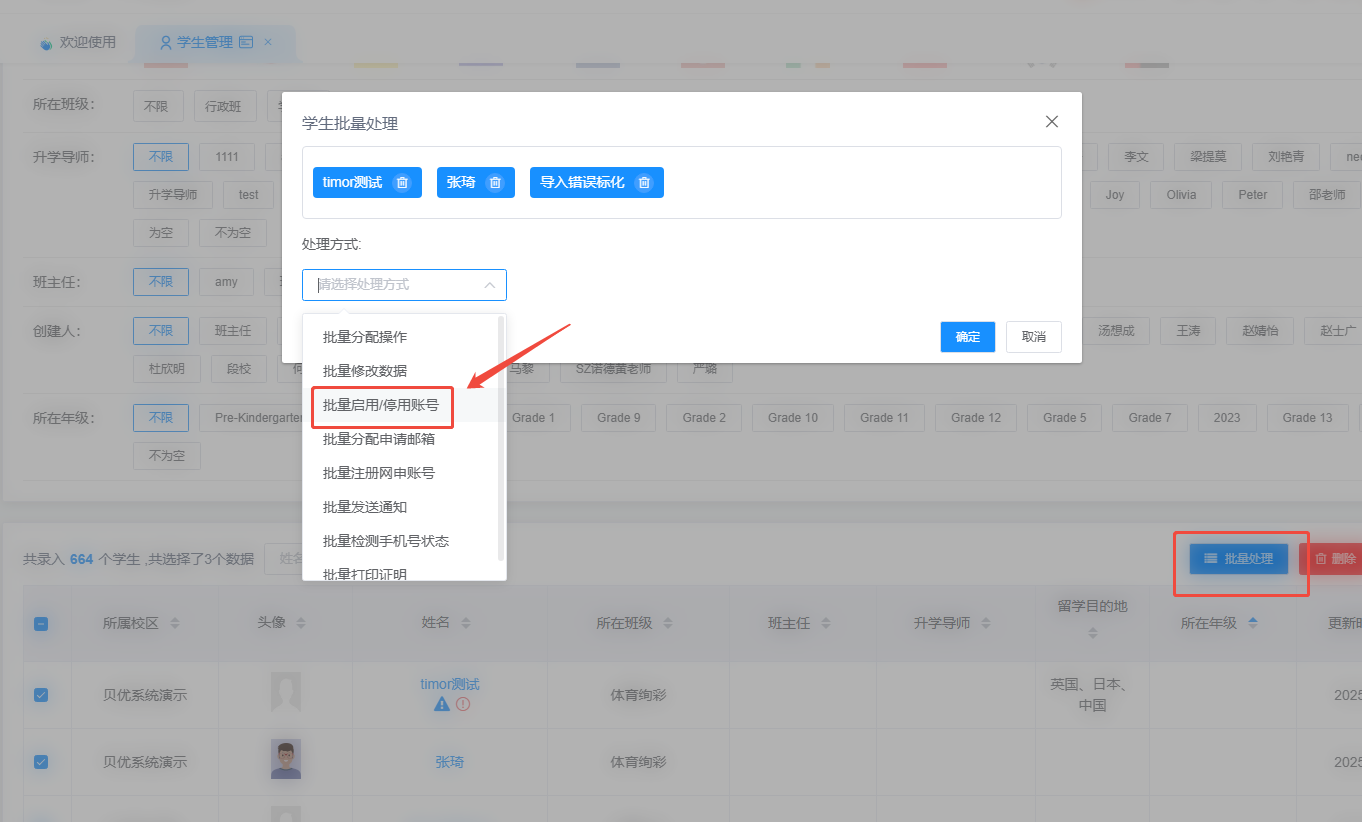This screenshot has height=822, width=1362.
Task: Switch to the 欢迎使用 tab
Action: (x=78, y=42)
